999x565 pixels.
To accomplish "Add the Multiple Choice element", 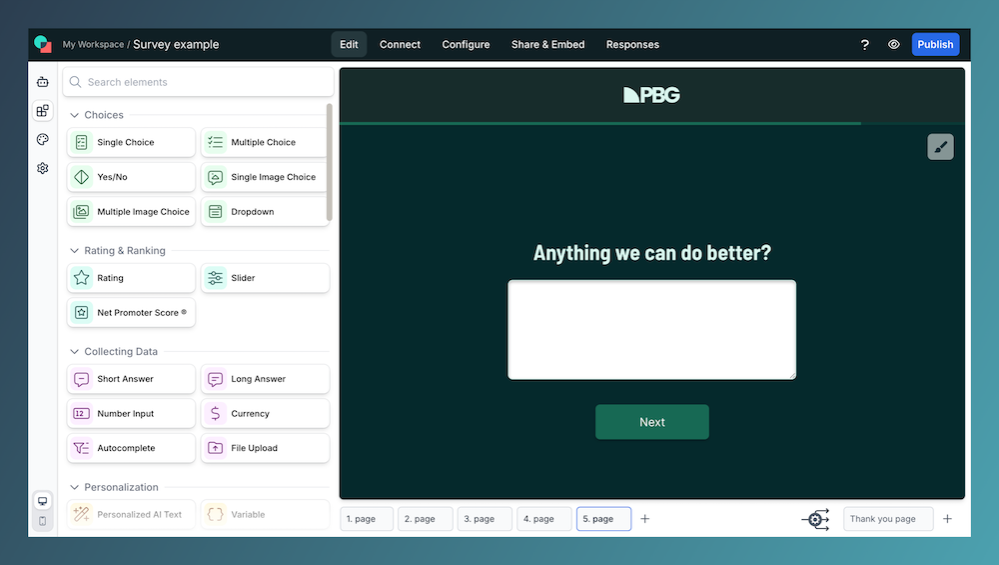I will [x=264, y=142].
